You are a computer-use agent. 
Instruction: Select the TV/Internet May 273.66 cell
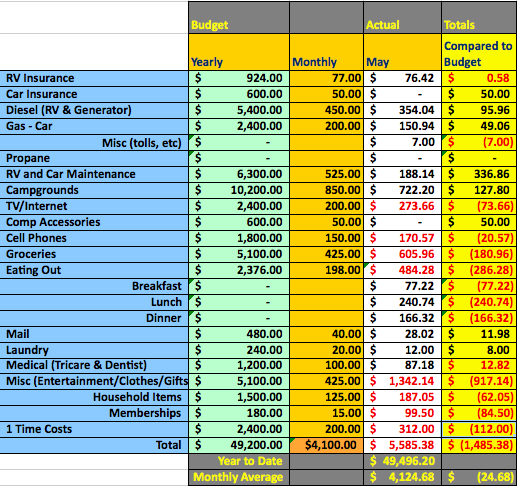[402, 206]
